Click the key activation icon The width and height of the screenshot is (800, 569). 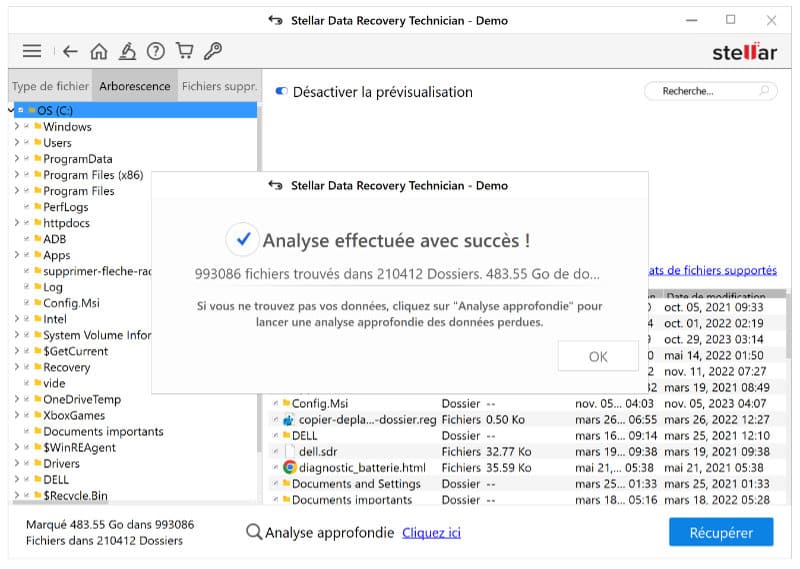pos(212,51)
